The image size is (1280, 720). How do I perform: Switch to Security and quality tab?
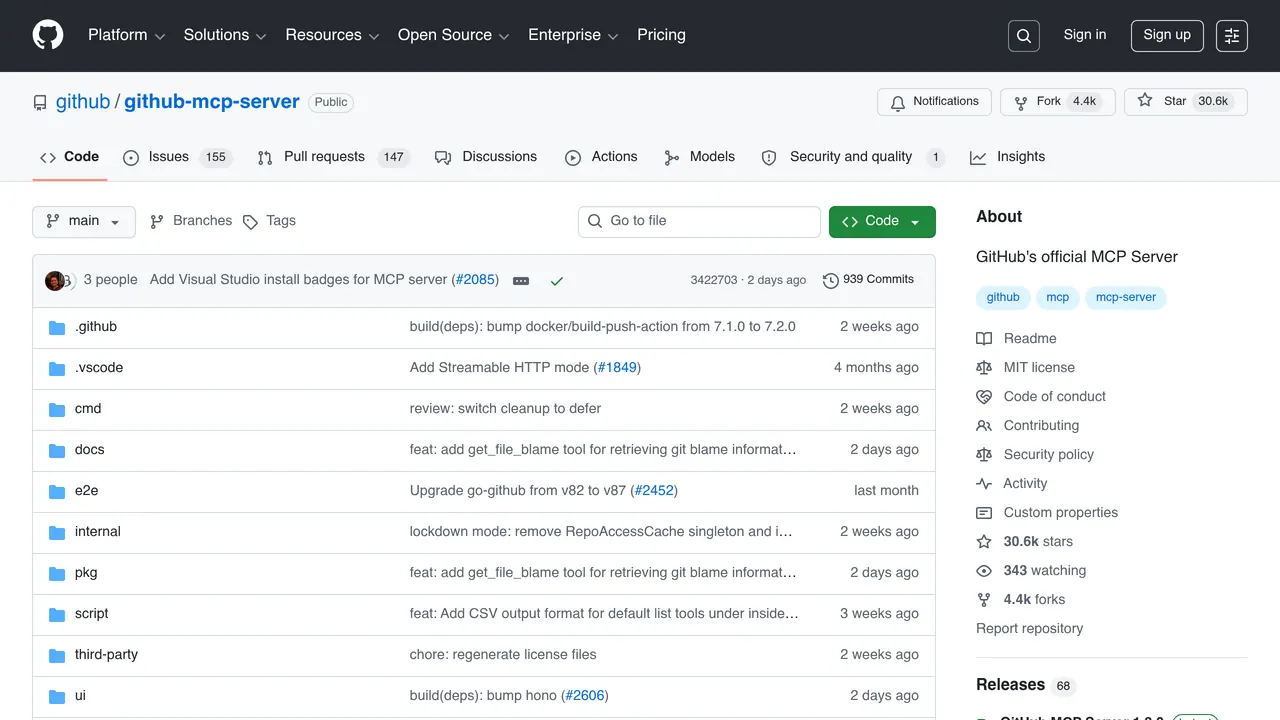pos(852,157)
